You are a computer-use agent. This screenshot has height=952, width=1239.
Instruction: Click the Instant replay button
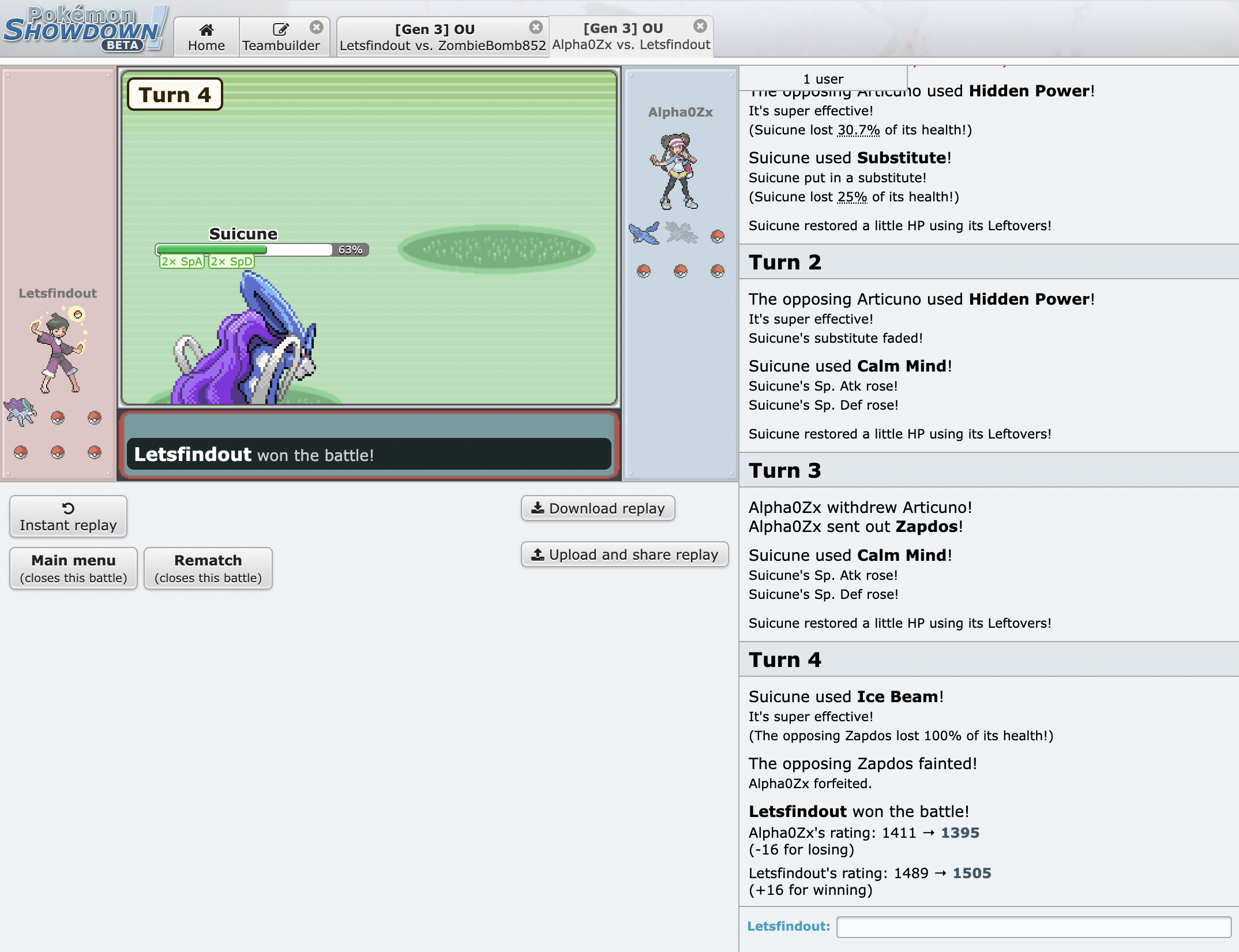[x=68, y=516]
